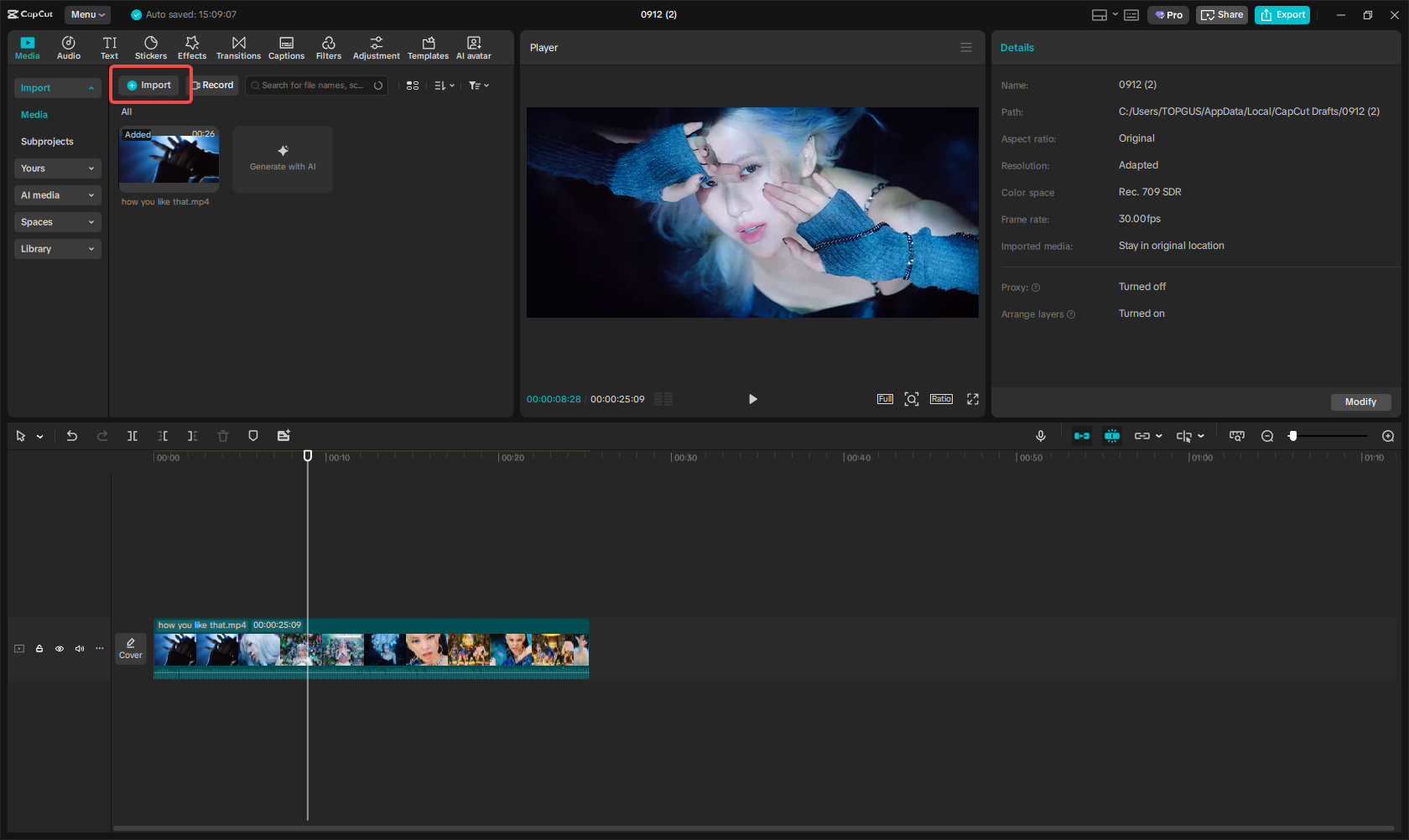
Task: Lock the video track
Action: click(x=39, y=648)
